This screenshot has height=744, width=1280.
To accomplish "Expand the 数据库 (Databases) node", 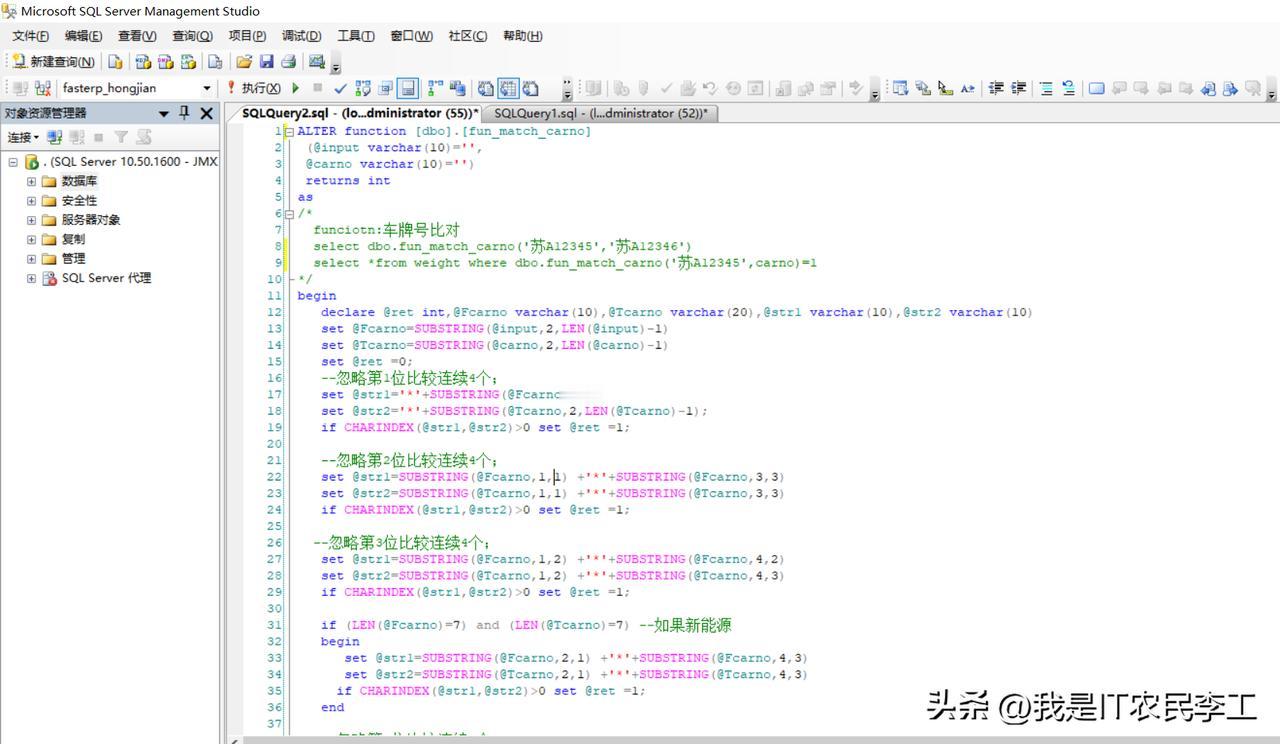I will tap(31, 181).
